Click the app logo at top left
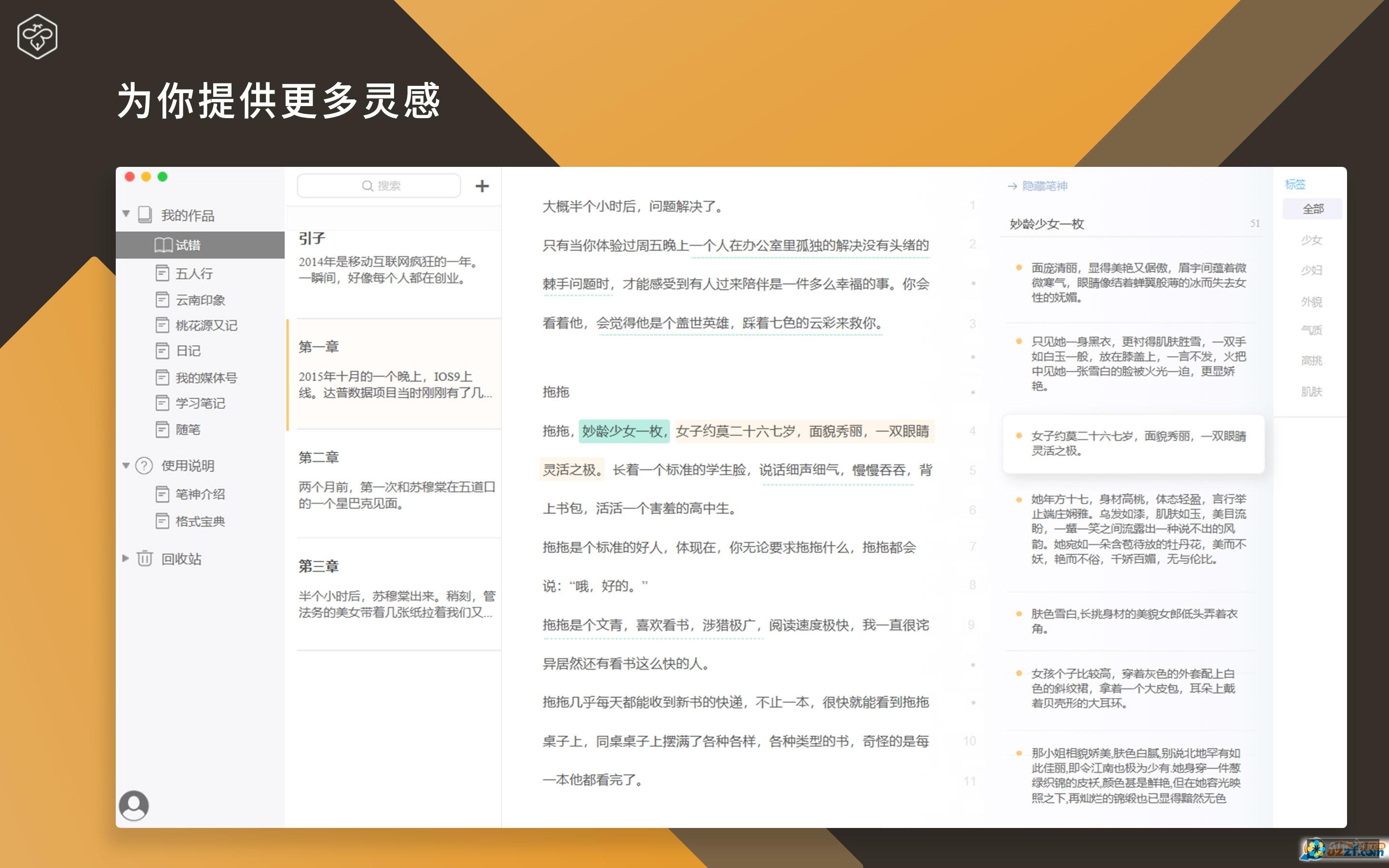1389x868 pixels. pos(37,36)
